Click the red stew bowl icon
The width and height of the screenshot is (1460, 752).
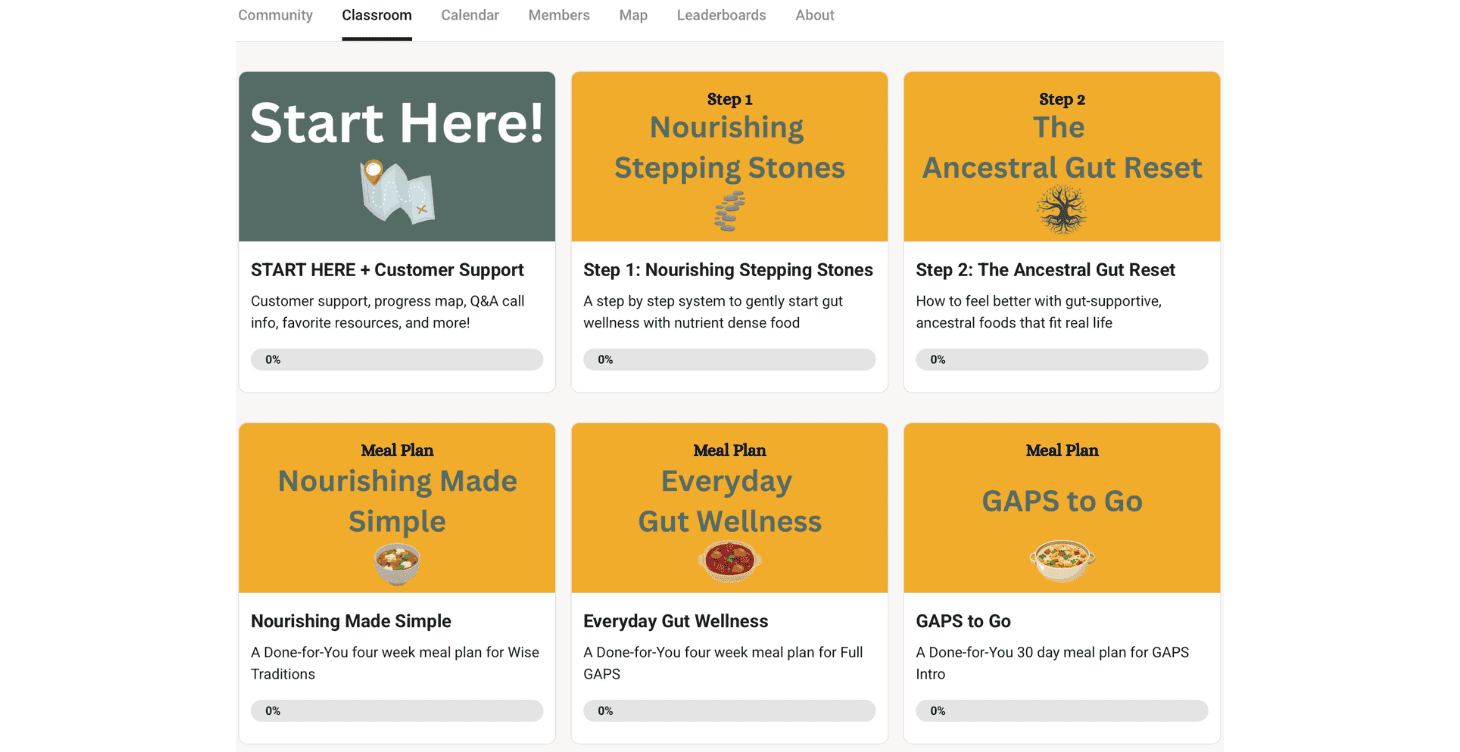tap(730, 562)
